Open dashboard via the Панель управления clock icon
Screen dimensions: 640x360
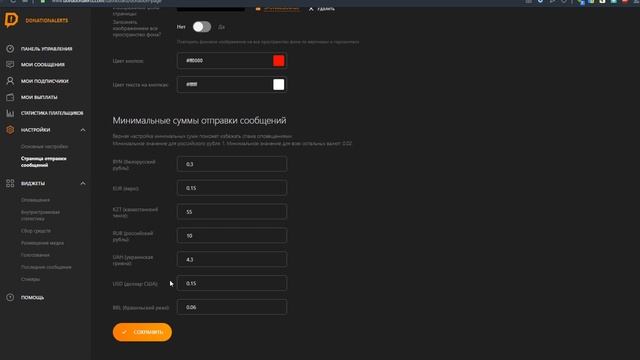click(x=10, y=49)
